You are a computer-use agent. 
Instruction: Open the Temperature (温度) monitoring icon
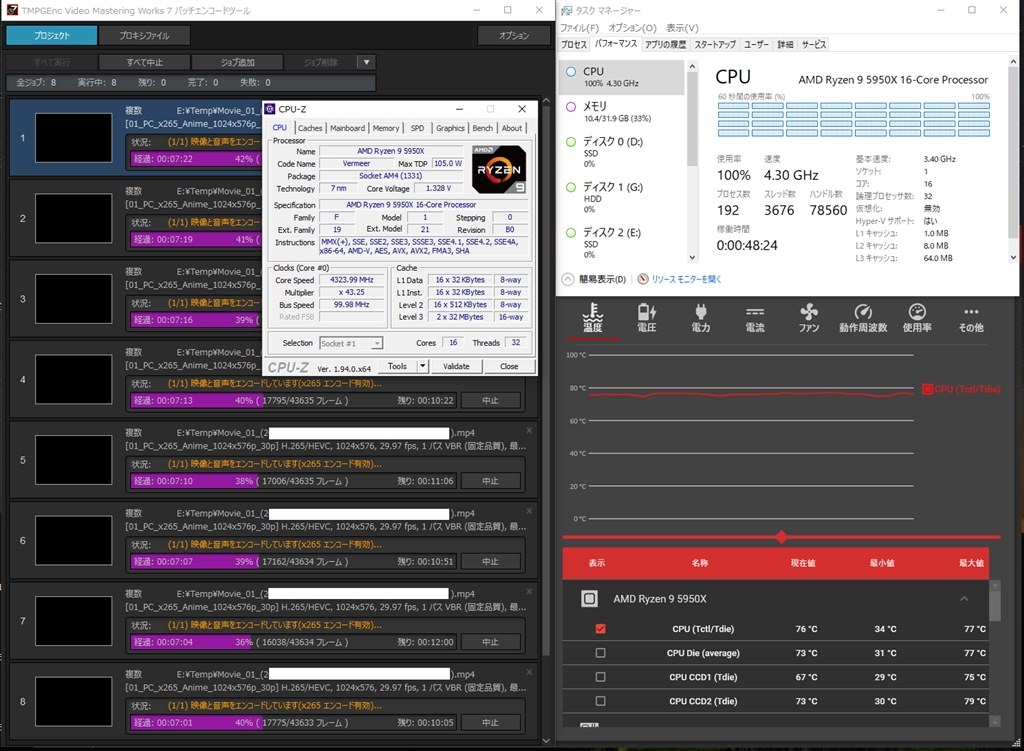[x=592, y=319]
